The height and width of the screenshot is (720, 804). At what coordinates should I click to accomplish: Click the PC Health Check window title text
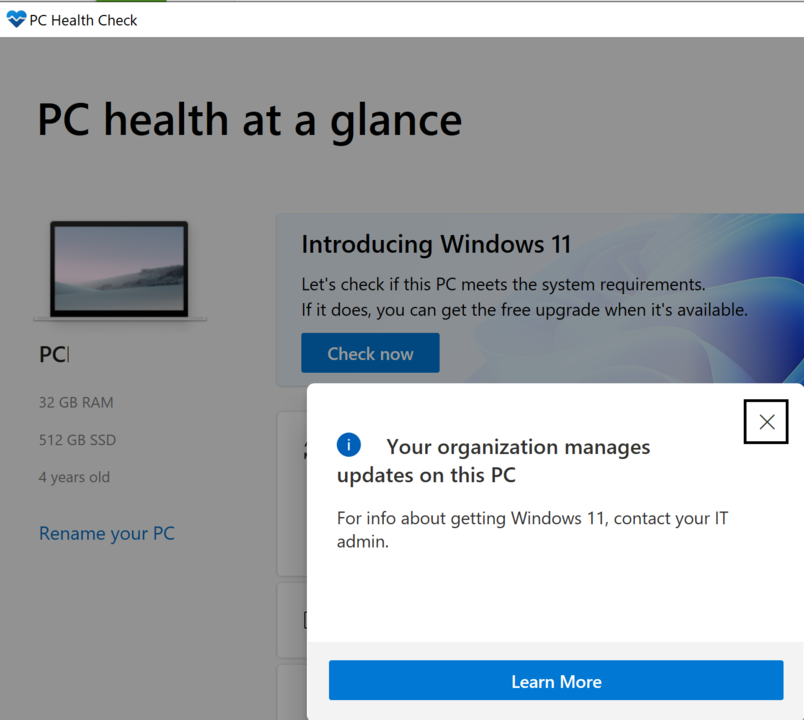pyautogui.click(x=83, y=20)
